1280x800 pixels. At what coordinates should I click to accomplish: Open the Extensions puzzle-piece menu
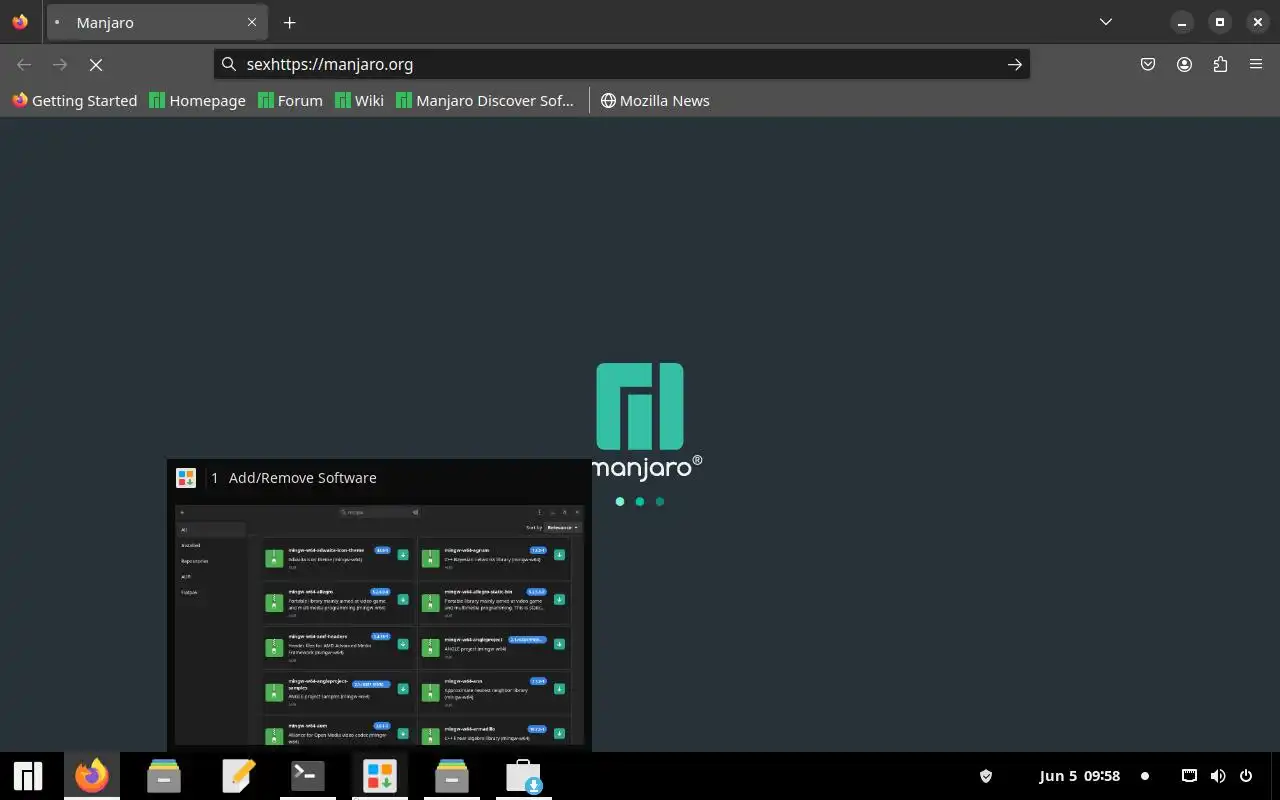pyautogui.click(x=1220, y=64)
